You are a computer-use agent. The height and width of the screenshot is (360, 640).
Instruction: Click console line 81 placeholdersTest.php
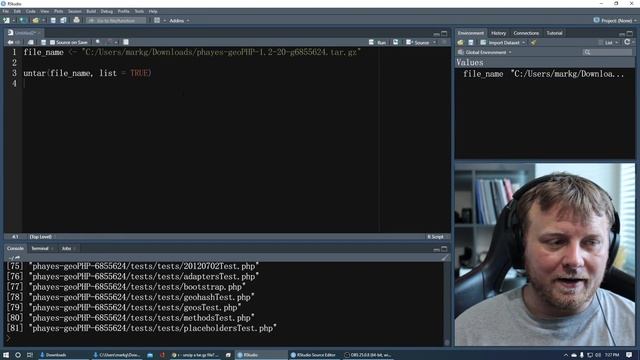(142, 328)
